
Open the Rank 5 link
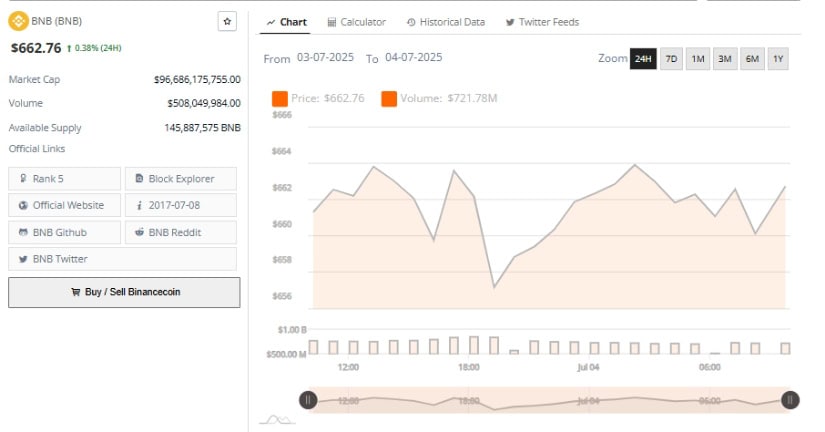[x=64, y=178]
